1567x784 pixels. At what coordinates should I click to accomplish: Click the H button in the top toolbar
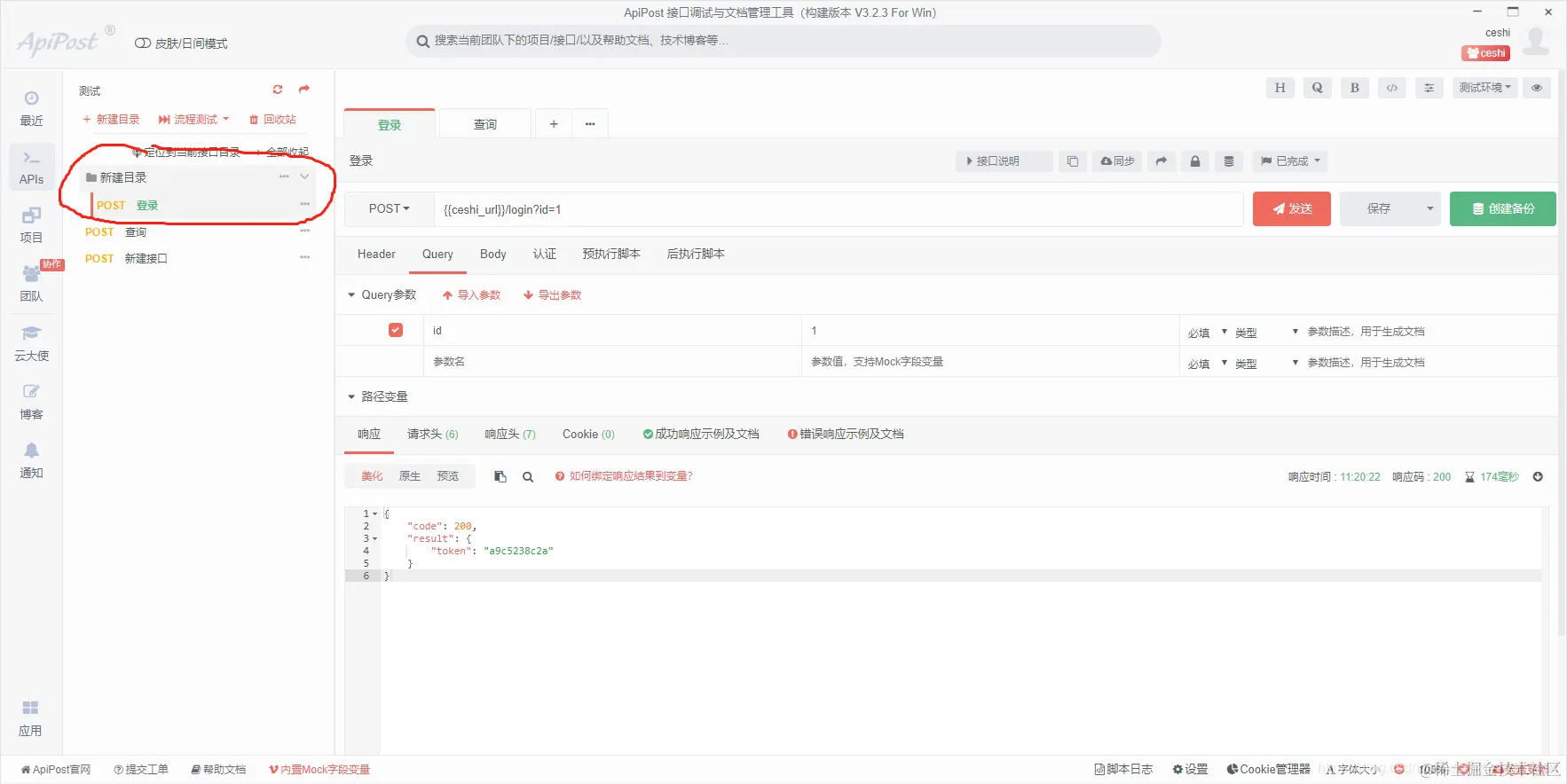coord(1280,88)
